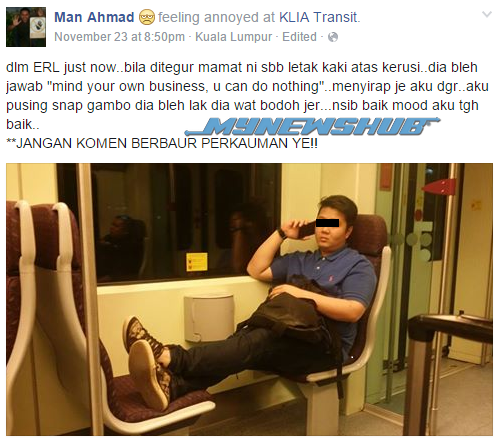Image resolution: width=498 pixels, height=441 pixels.
Task: Open the KLIA Transit location link
Action: 318,17
